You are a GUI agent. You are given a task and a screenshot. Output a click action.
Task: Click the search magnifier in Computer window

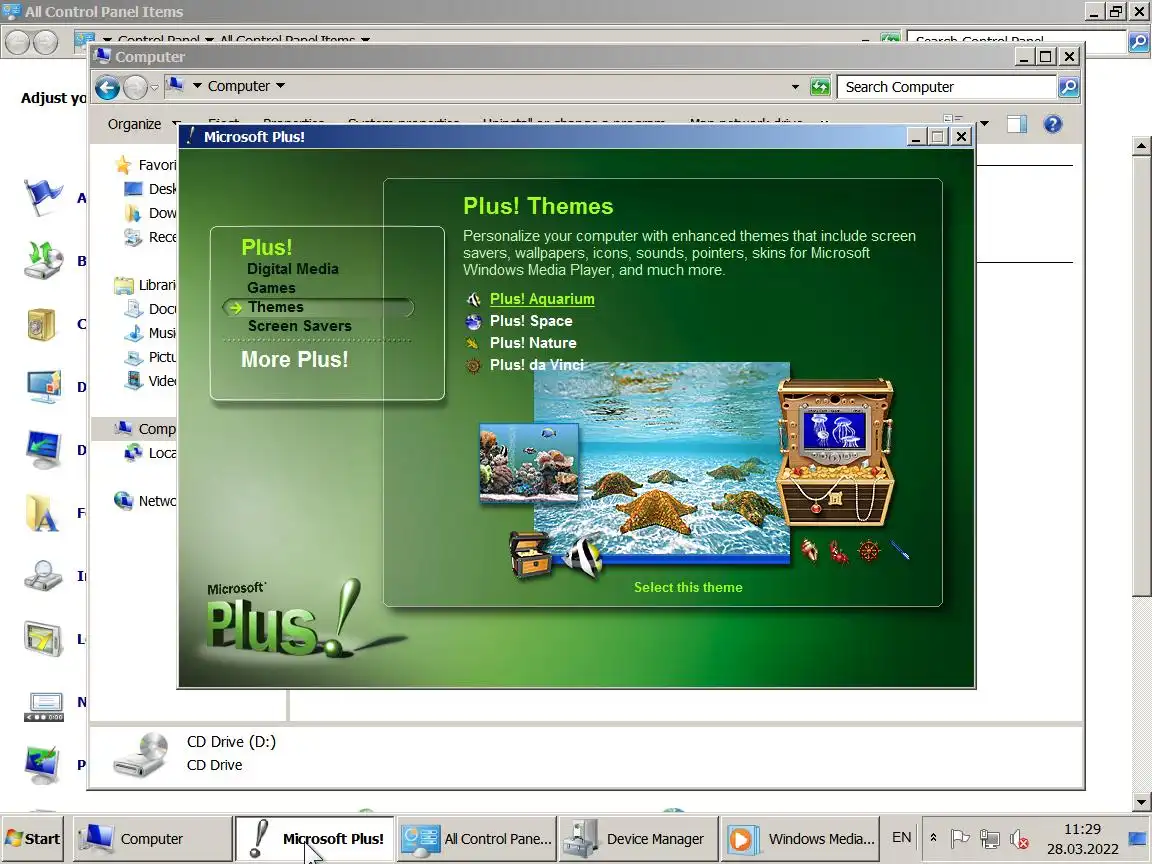click(x=1068, y=87)
